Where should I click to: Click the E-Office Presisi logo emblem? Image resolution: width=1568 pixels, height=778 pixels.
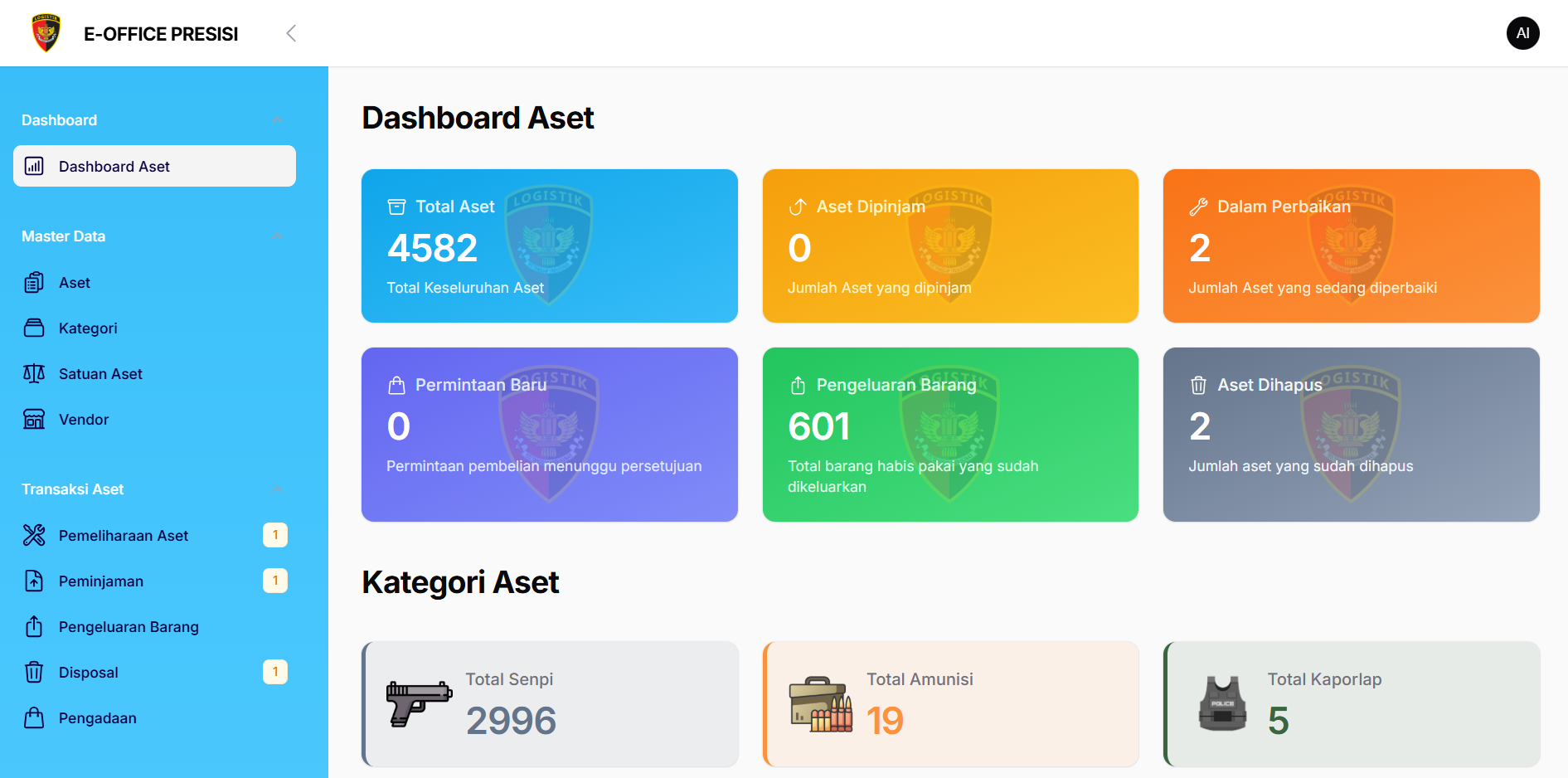pos(46,33)
